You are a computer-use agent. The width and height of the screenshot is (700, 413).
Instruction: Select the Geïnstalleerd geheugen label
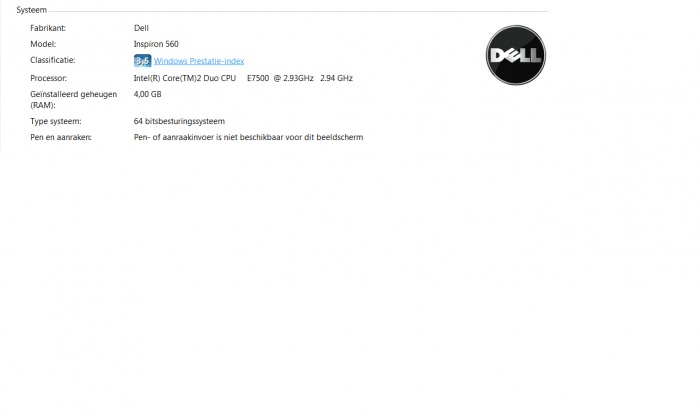click(74, 99)
